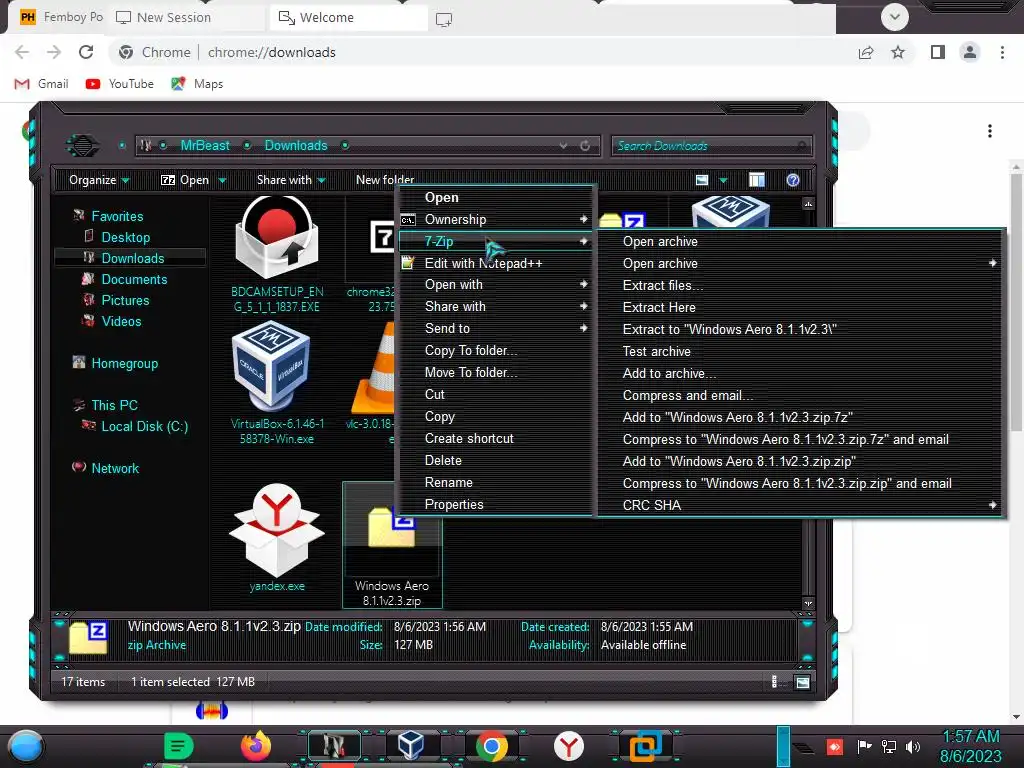Toggle Chrome side panel icon
This screenshot has width=1024, height=768.
938,52
